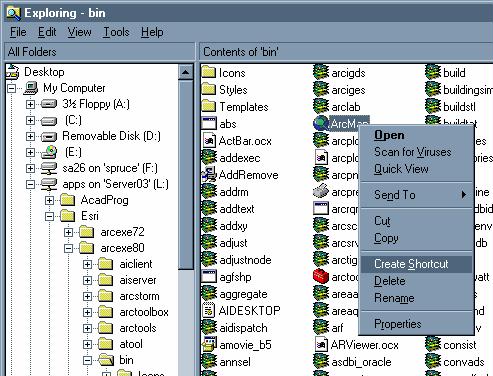
Task: Expand the aiclient folder node
Action: 87,264
